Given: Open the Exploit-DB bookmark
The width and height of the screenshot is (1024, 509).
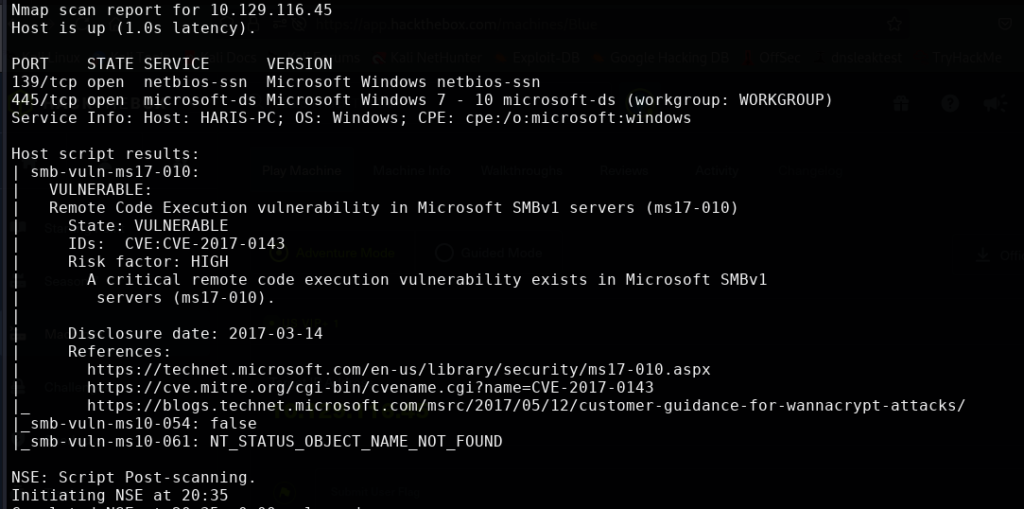Looking at the screenshot, I should point(539,57).
